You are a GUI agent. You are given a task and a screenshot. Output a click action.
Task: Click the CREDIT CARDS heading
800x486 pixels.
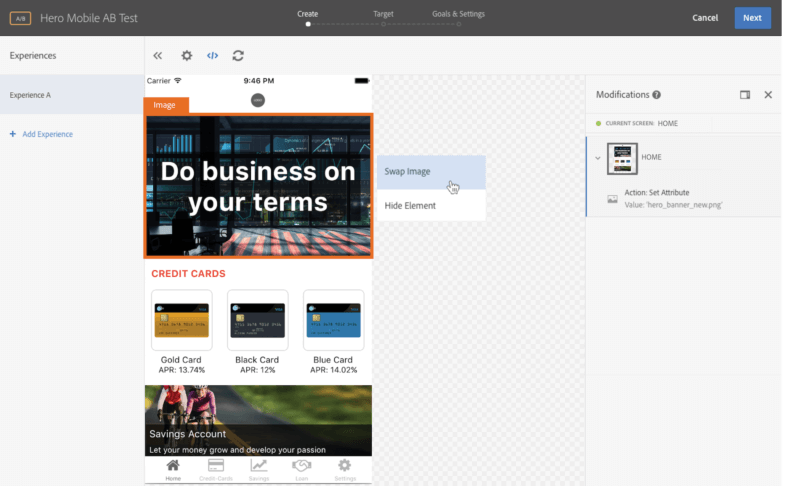click(x=188, y=274)
